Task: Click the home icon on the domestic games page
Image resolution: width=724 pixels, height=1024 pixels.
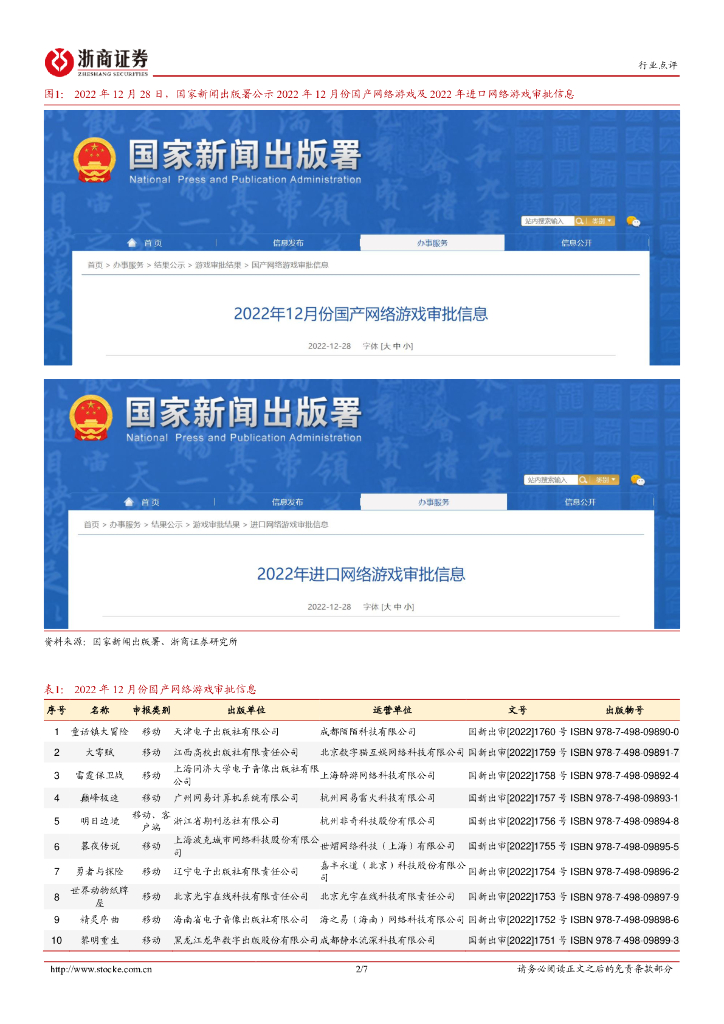Action: (x=132, y=242)
